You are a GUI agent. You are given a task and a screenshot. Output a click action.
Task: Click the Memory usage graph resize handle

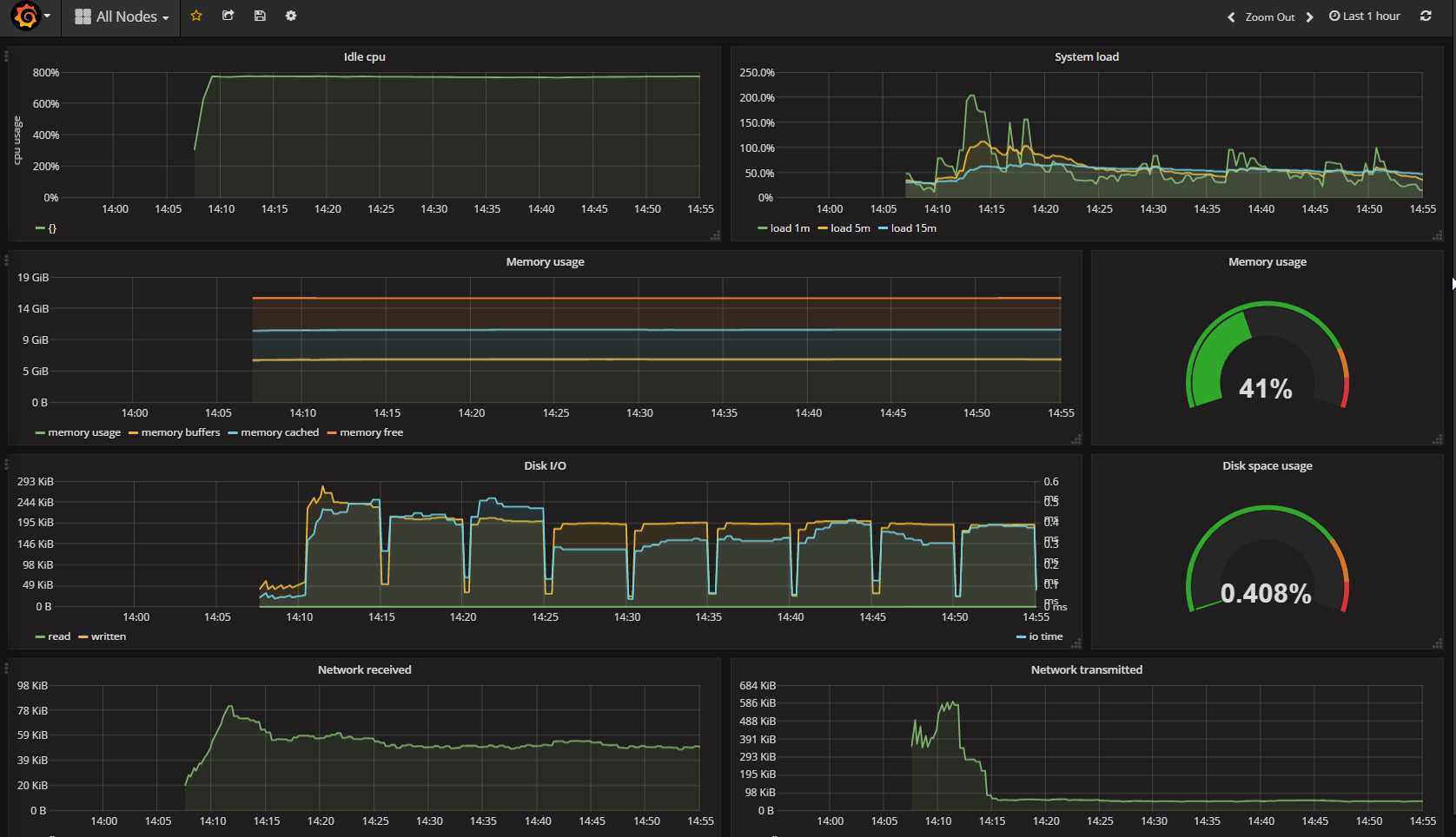pyautogui.click(x=1075, y=439)
